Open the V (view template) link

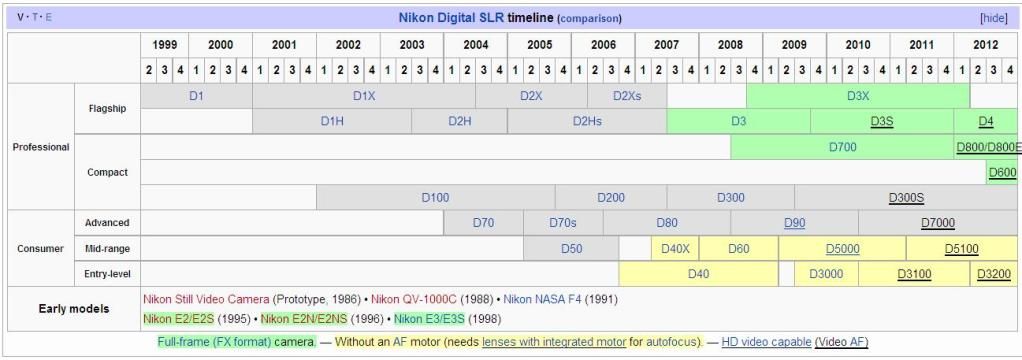21,18
